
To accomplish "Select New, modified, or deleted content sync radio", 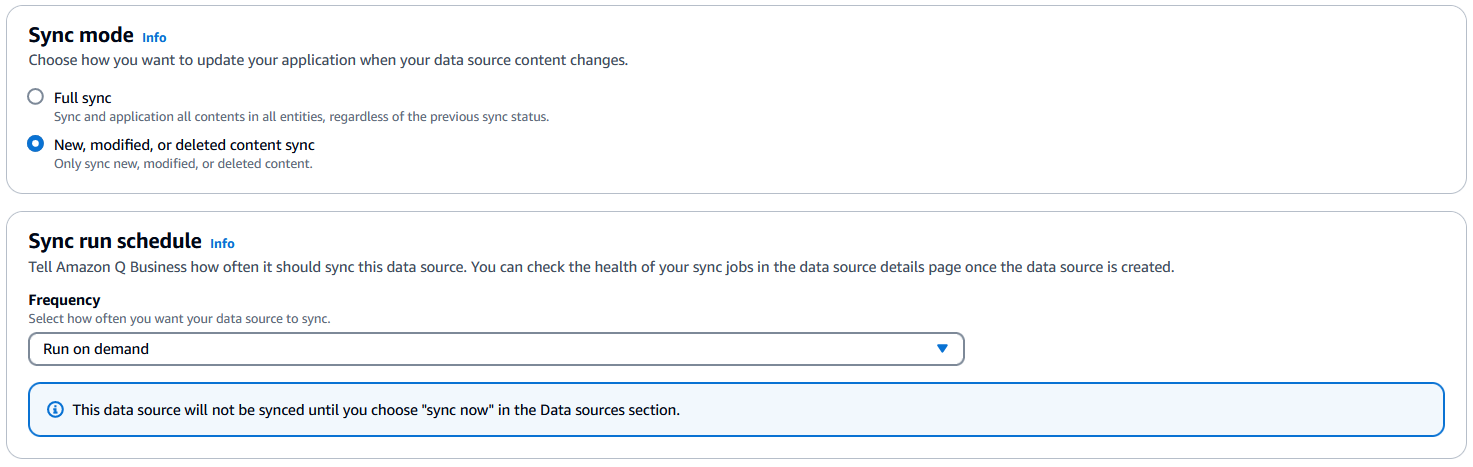I will (x=36, y=144).
